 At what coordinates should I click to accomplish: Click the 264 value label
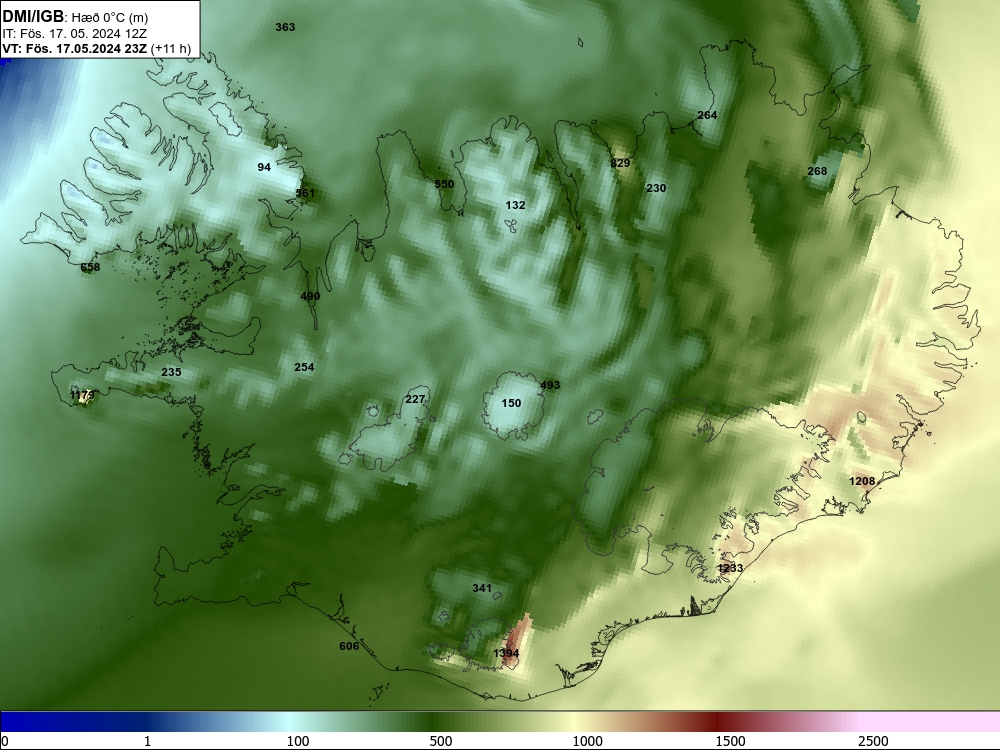coord(707,115)
